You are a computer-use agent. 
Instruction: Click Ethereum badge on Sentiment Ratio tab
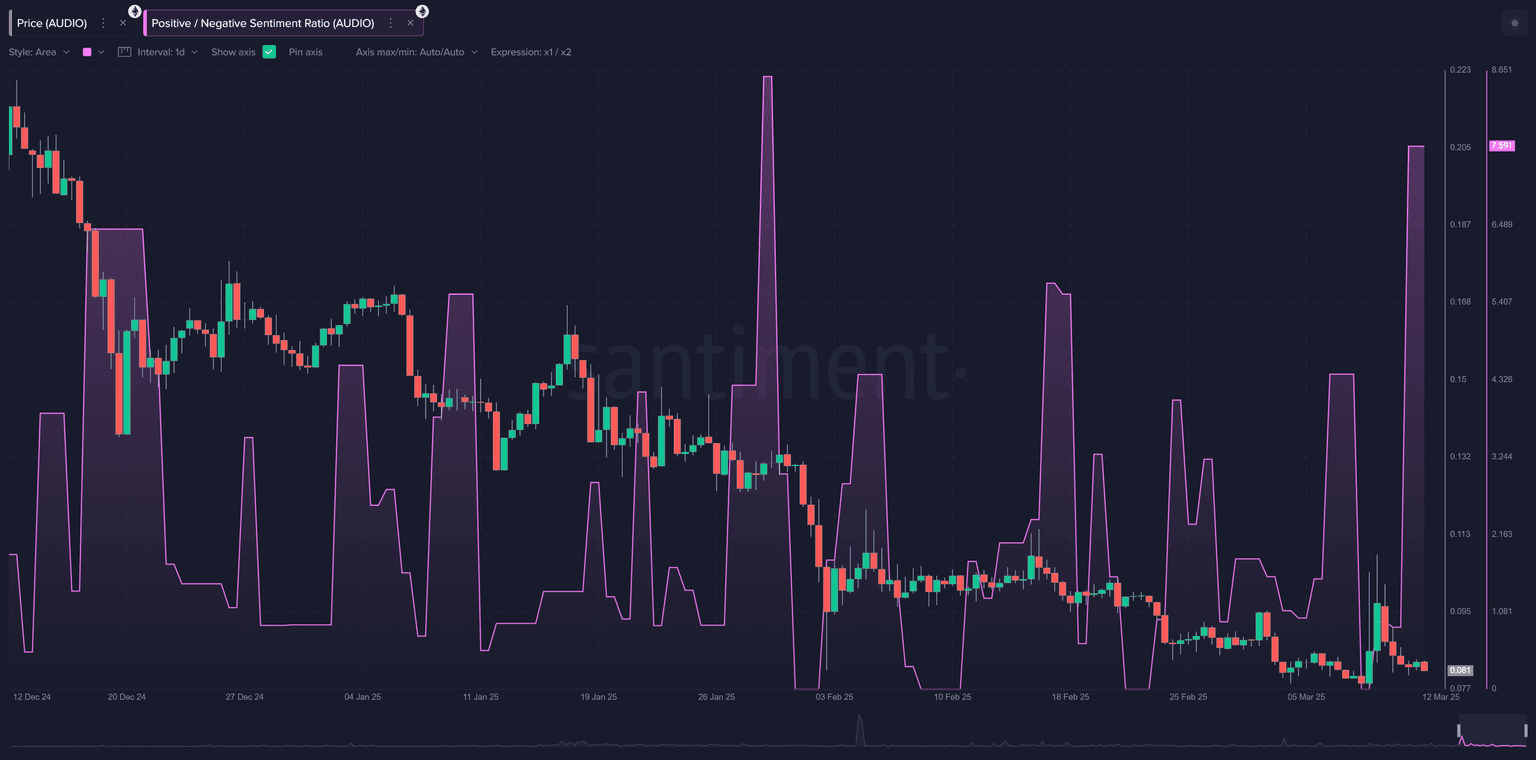[422, 11]
